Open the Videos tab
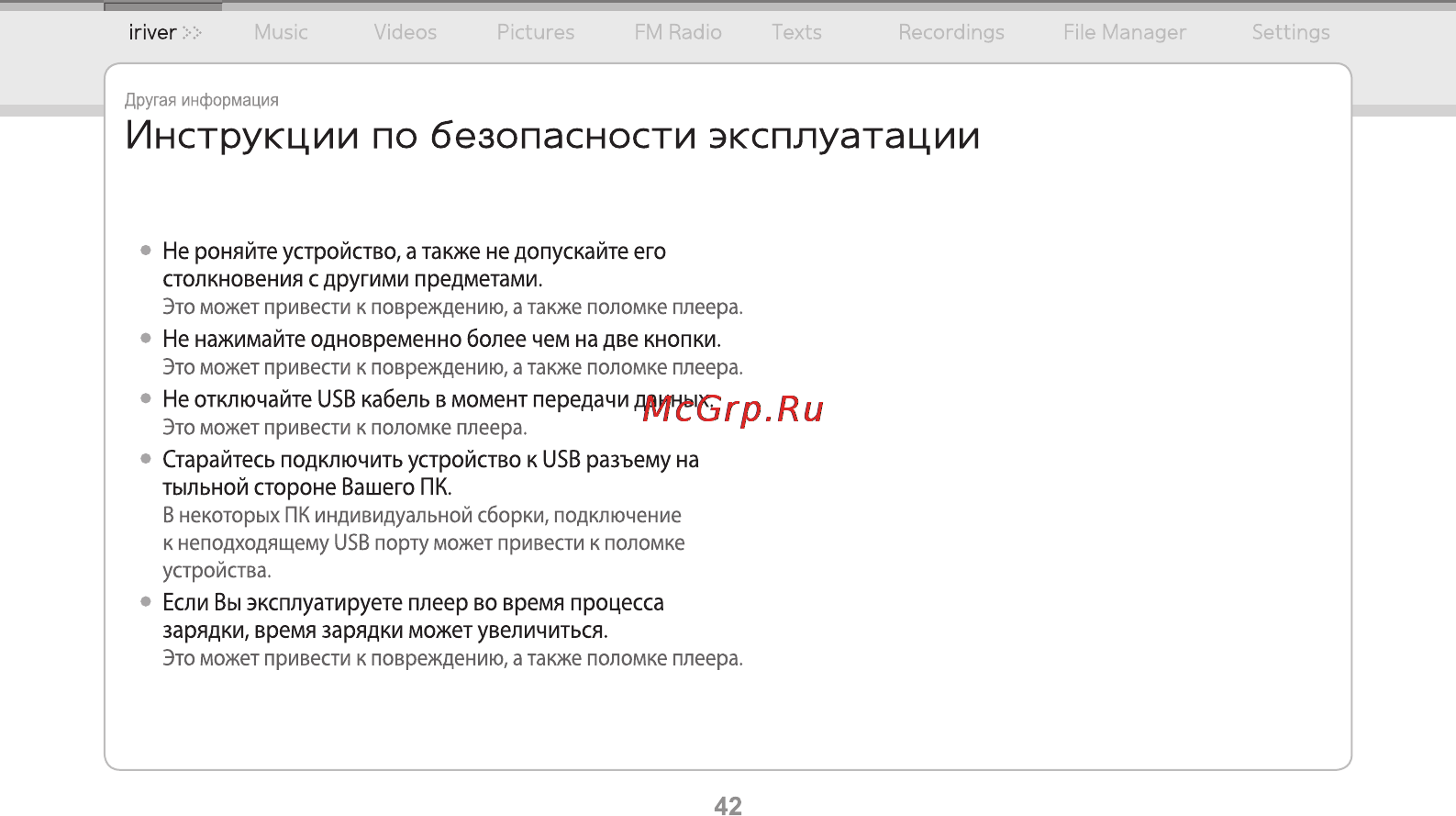Image resolution: width=1456 pixels, height=816 pixels. point(405,32)
